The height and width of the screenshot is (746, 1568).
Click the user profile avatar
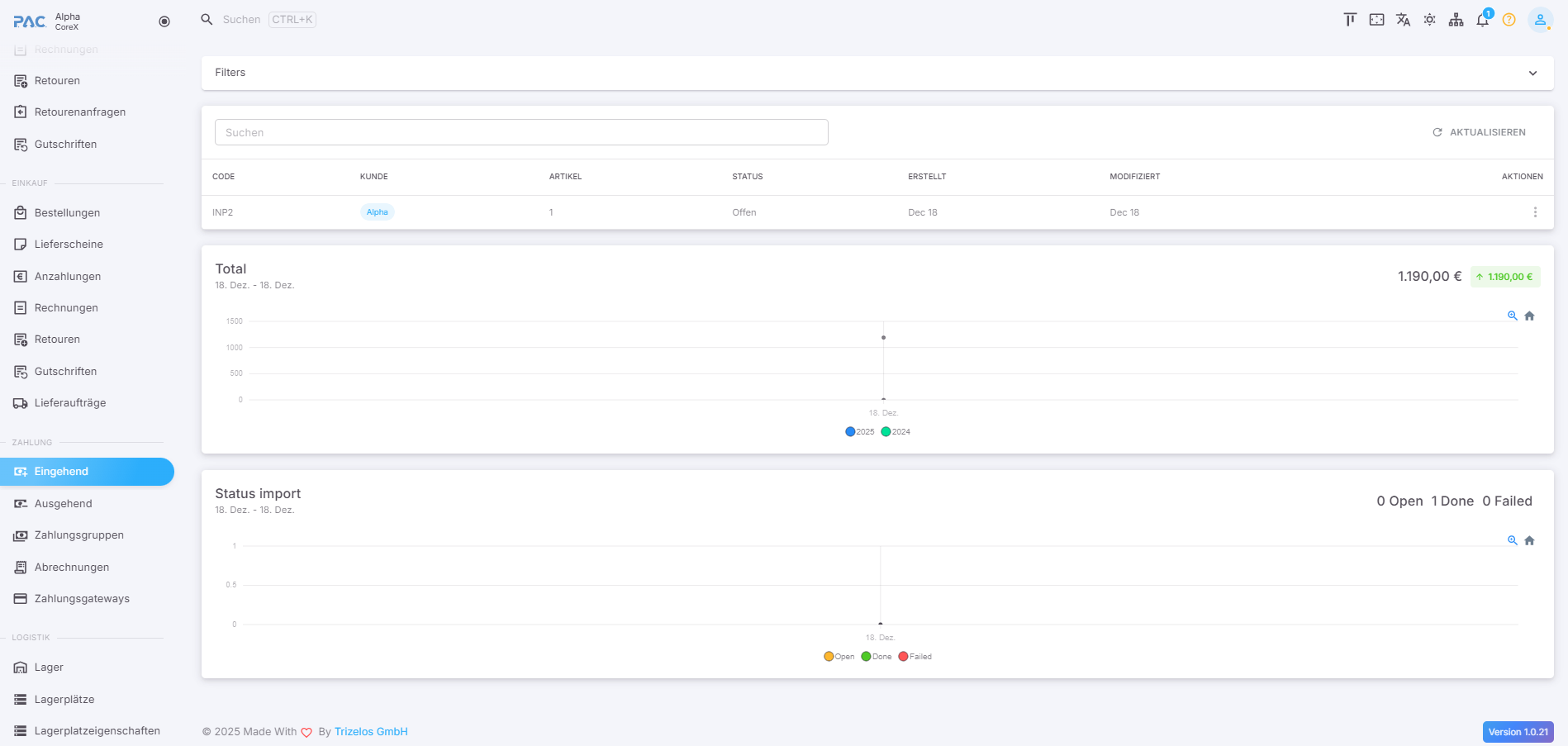point(1539,20)
